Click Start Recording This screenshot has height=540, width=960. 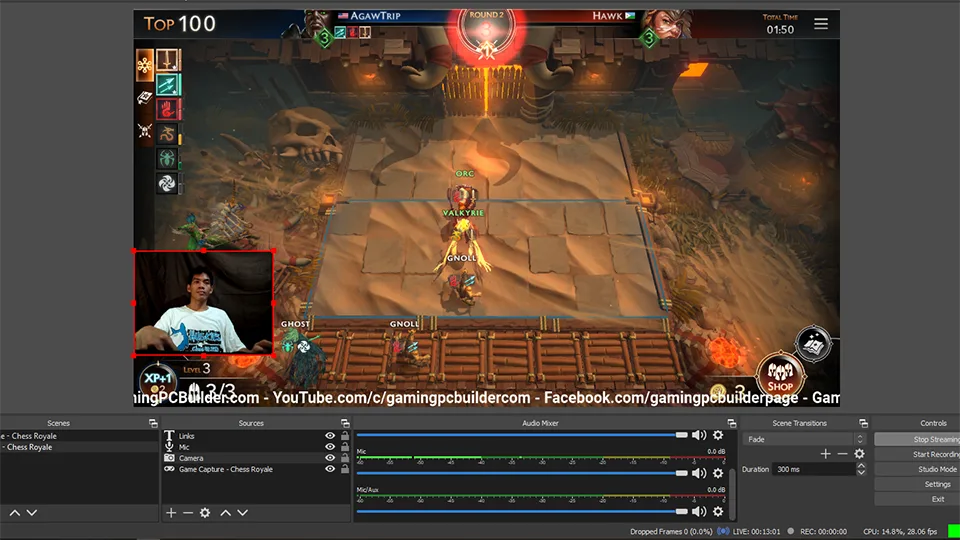[x=917, y=454]
